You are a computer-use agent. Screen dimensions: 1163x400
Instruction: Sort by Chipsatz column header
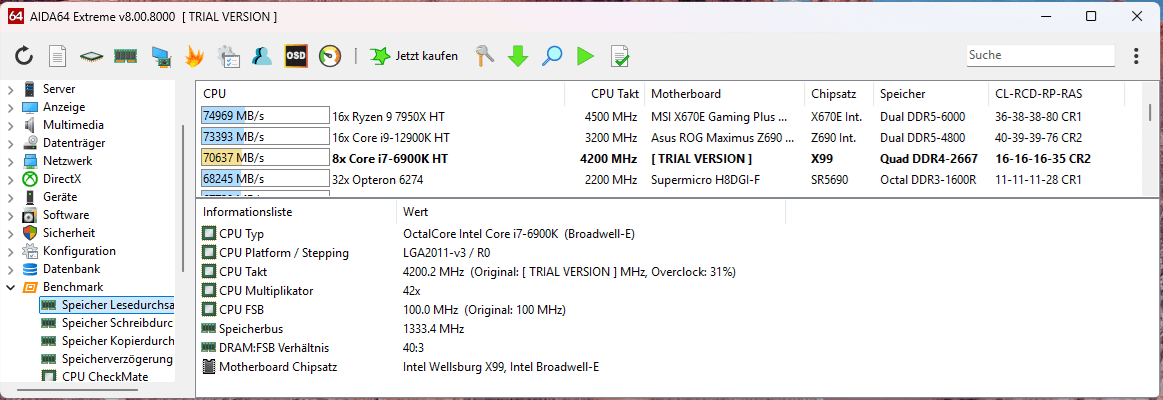[x=839, y=94]
